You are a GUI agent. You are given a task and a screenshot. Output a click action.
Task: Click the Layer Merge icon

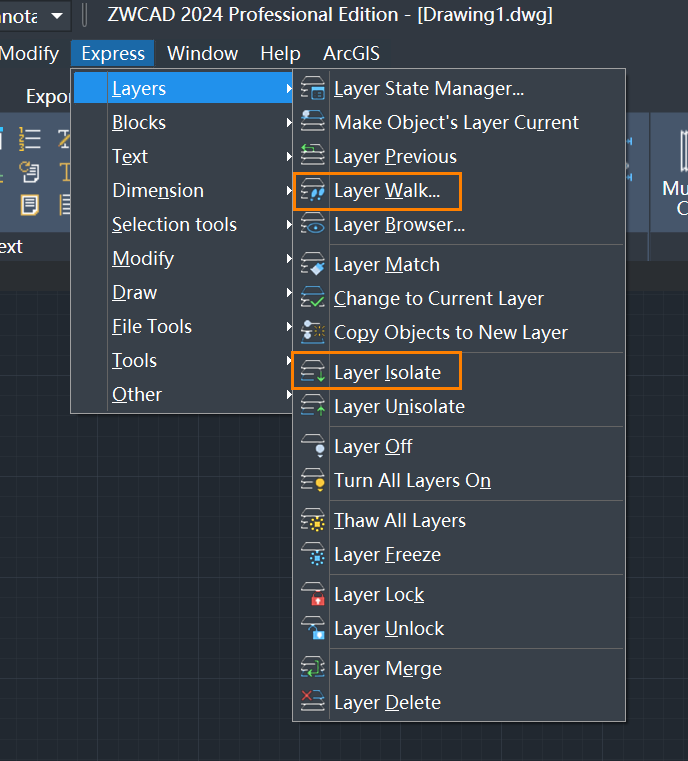pos(312,668)
